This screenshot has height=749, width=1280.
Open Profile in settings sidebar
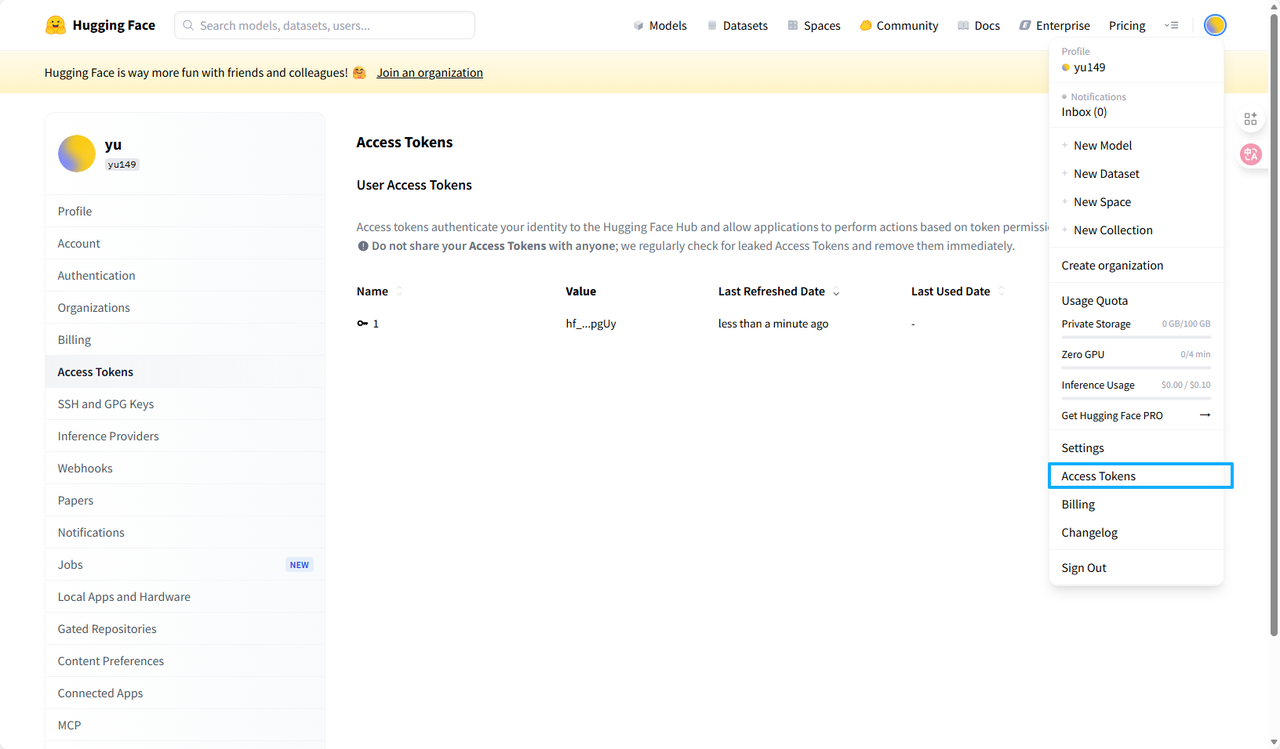[x=185, y=211]
